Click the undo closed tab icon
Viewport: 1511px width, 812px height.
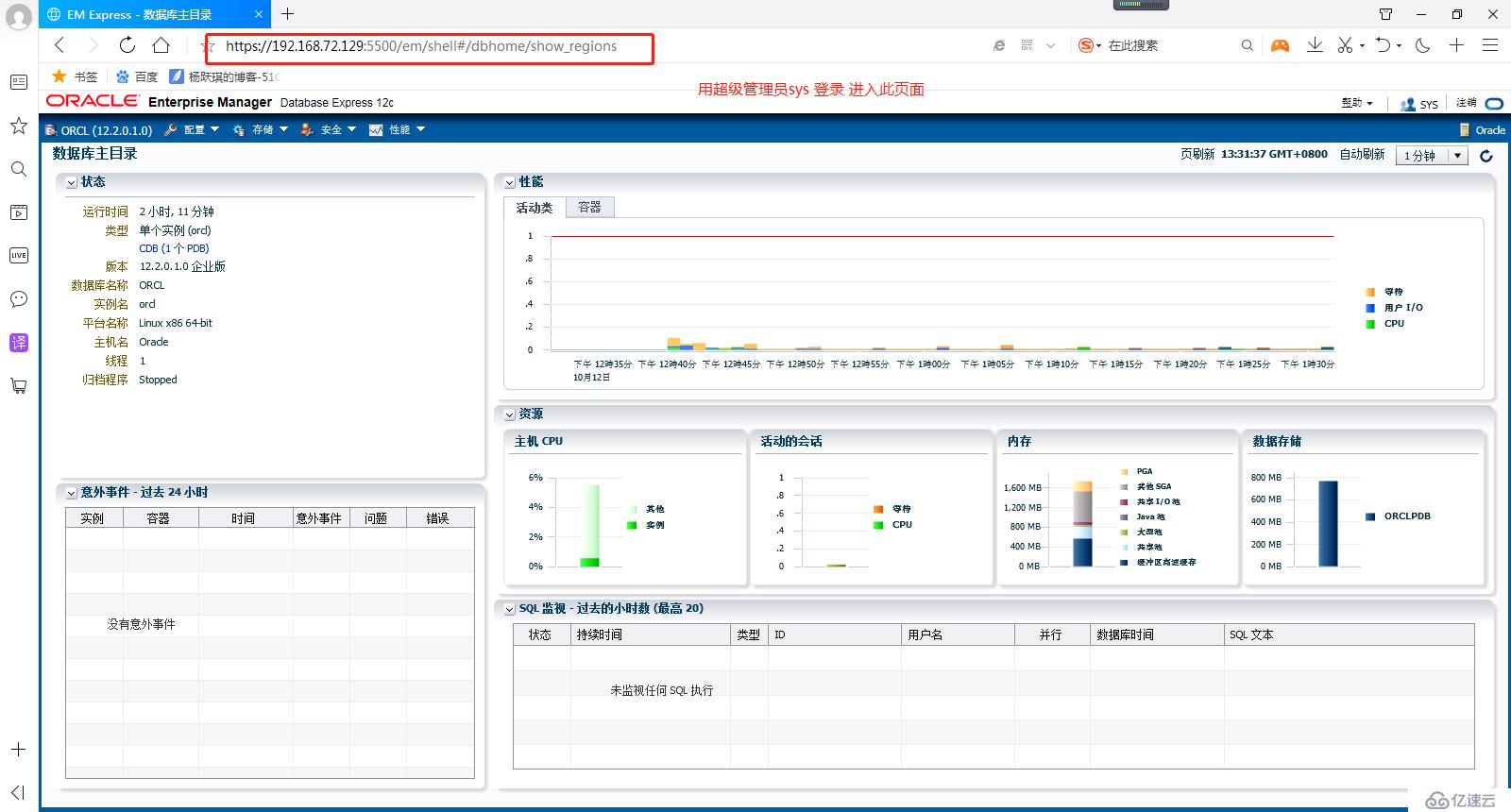click(1384, 45)
